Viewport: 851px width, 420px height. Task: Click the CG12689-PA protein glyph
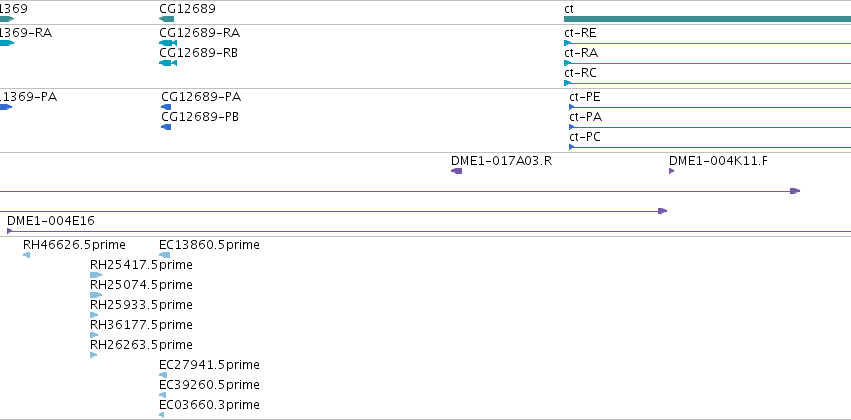[x=166, y=107]
